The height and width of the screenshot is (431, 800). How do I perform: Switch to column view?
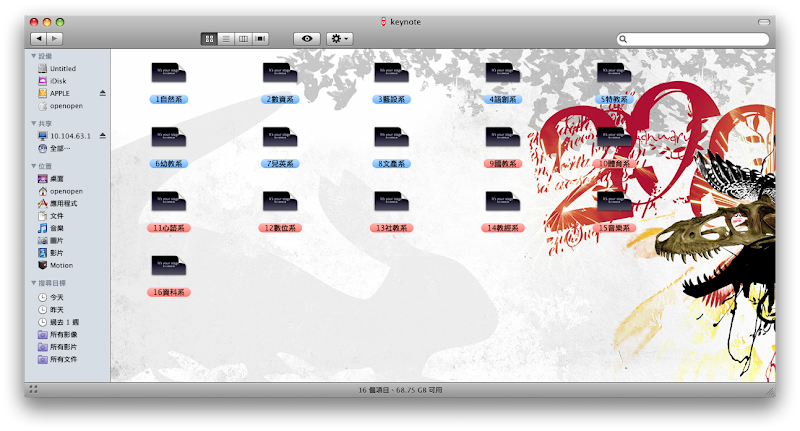(243, 39)
